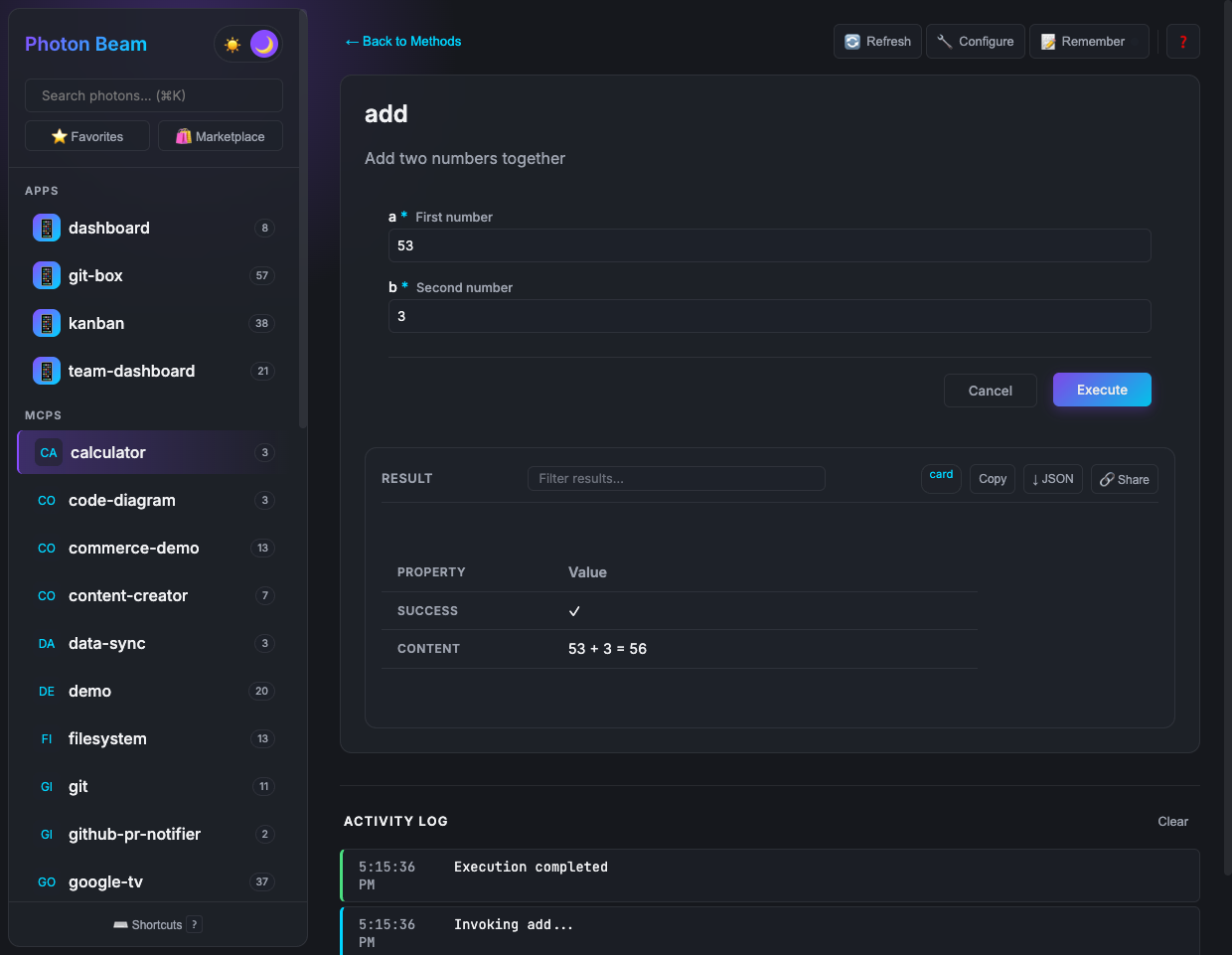Click the SUCCESS checkmark value
This screenshot has height=955, width=1232.
pyautogui.click(x=574, y=611)
